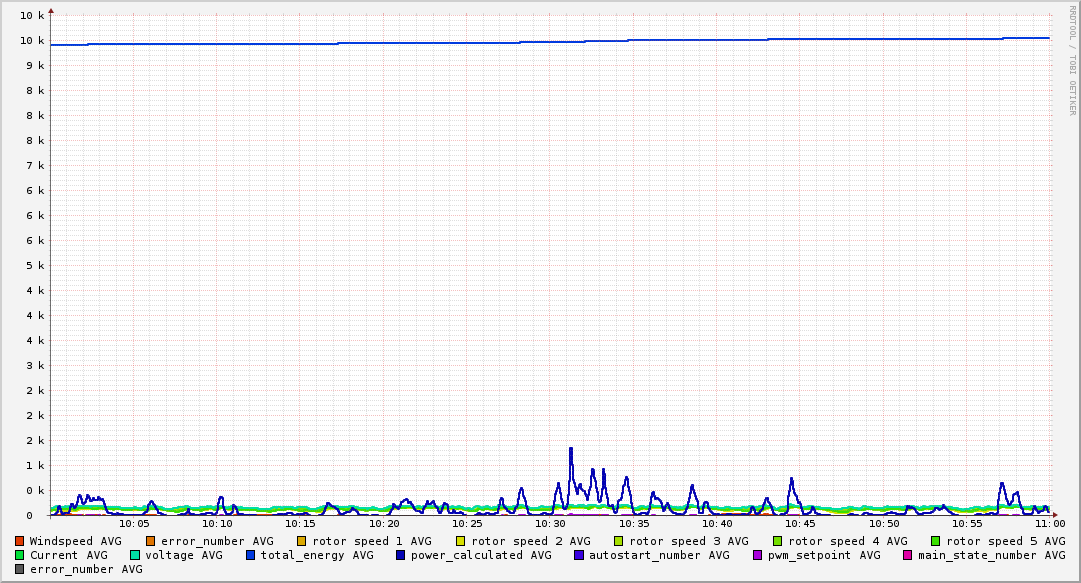The image size is (1081, 583).
Task: Click the 10:30 time axis label
Action: pos(551,523)
